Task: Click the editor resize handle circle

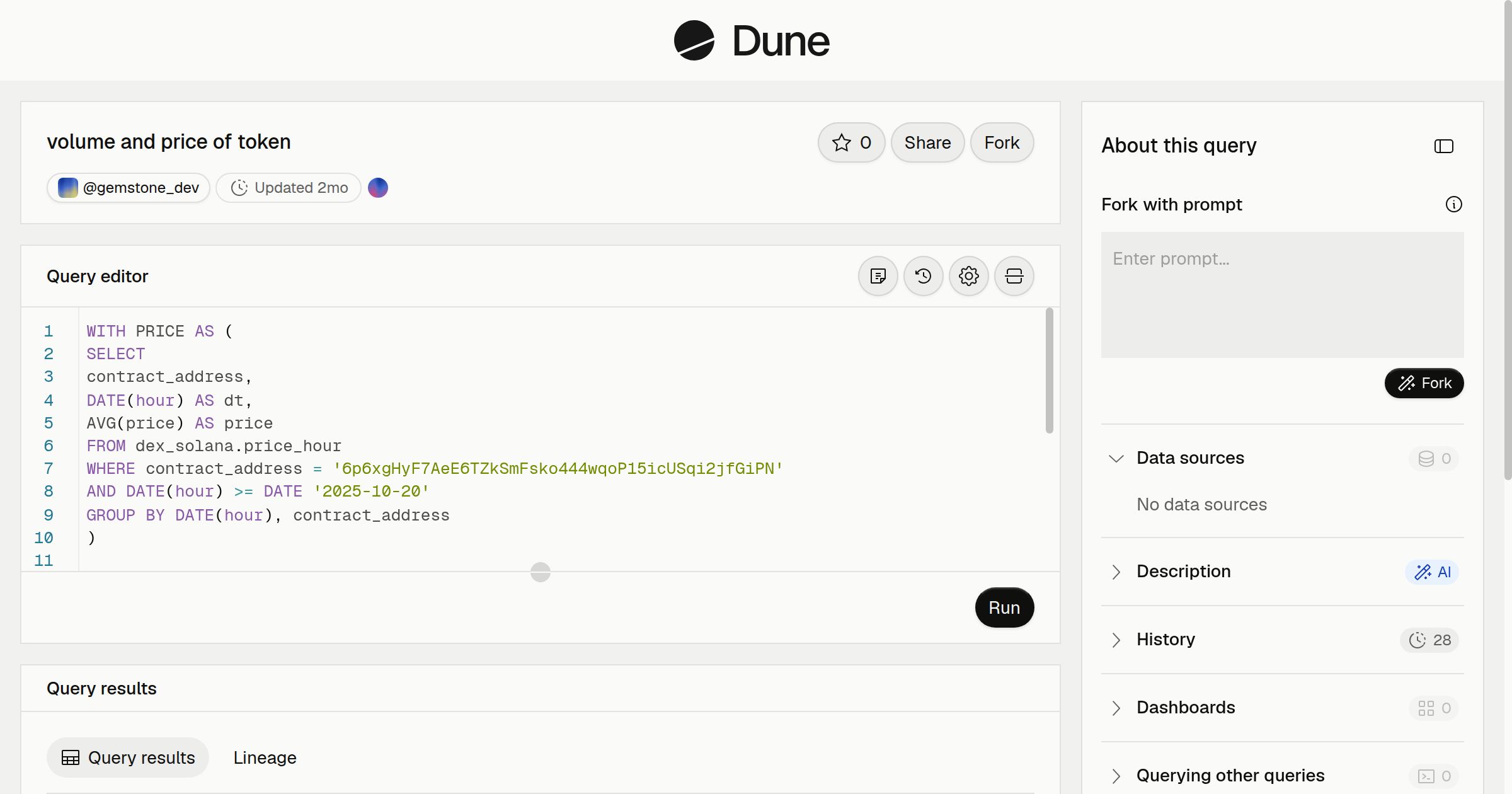Action: click(541, 572)
